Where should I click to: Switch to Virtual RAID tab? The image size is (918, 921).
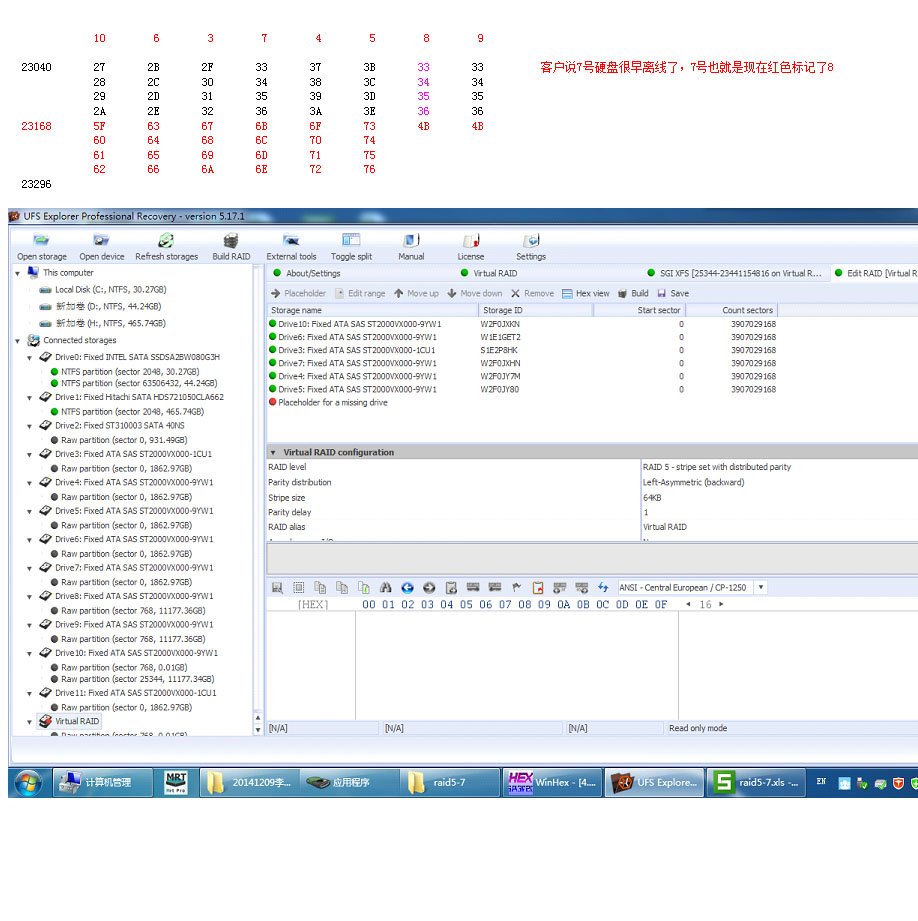pyautogui.click(x=489, y=273)
